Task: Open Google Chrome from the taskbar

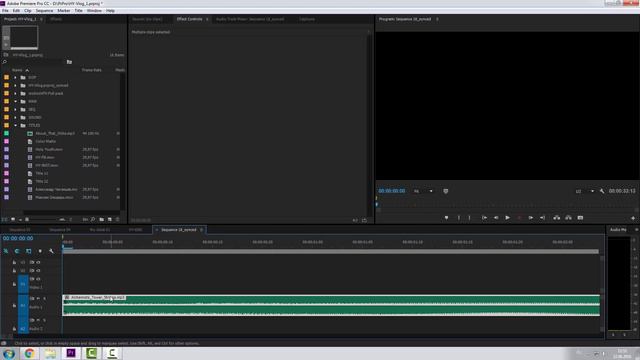Action: [29, 353]
